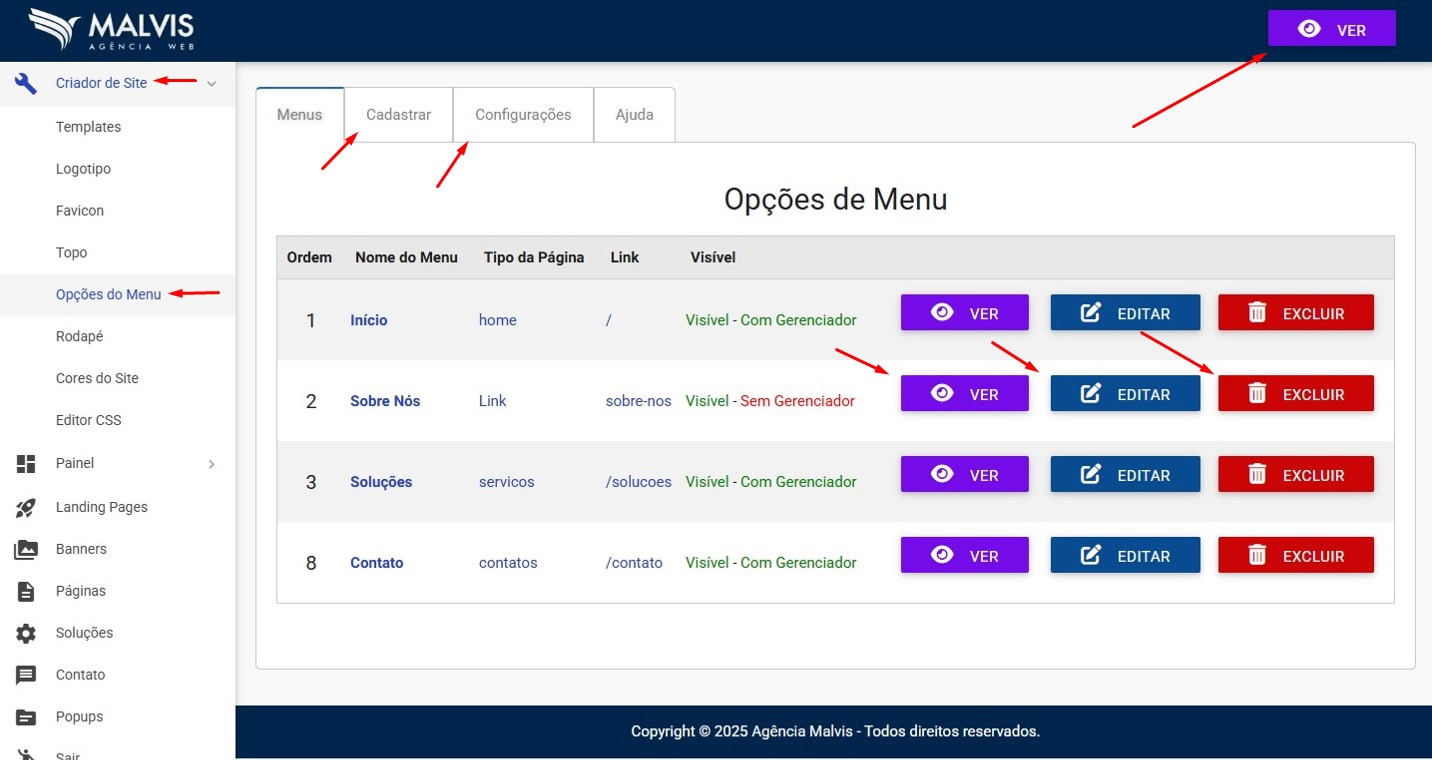
Task: Click the Landing Pages rocket icon
Action: coord(26,507)
